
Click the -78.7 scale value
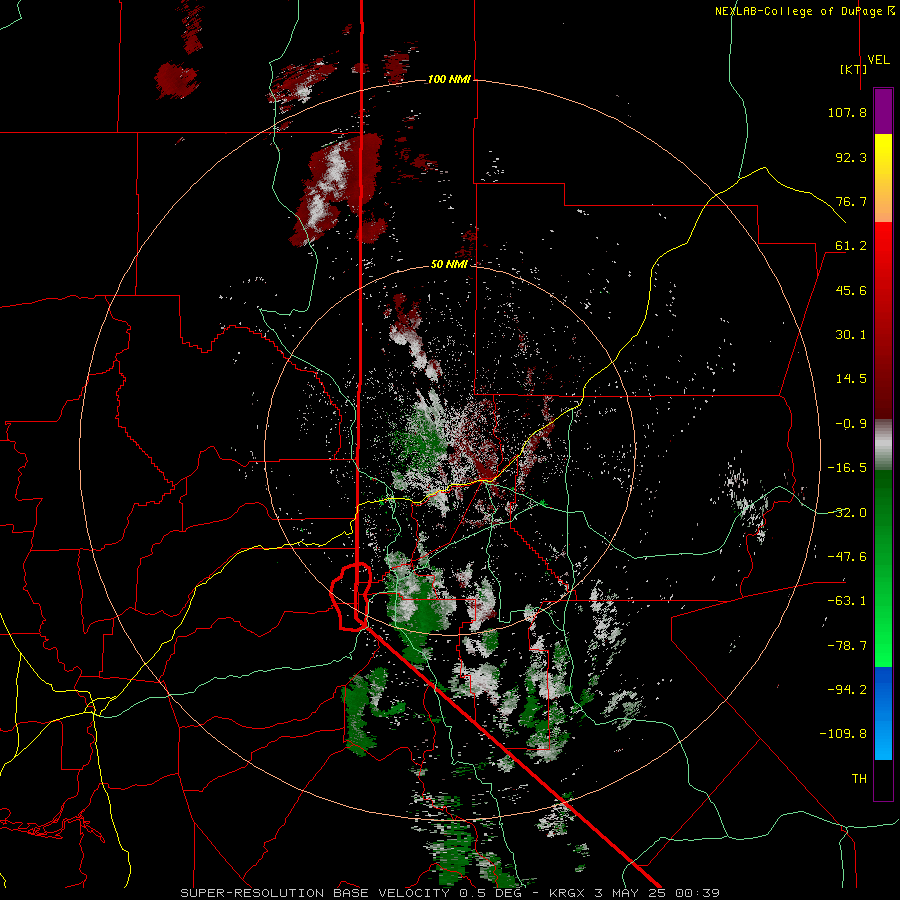tap(847, 646)
